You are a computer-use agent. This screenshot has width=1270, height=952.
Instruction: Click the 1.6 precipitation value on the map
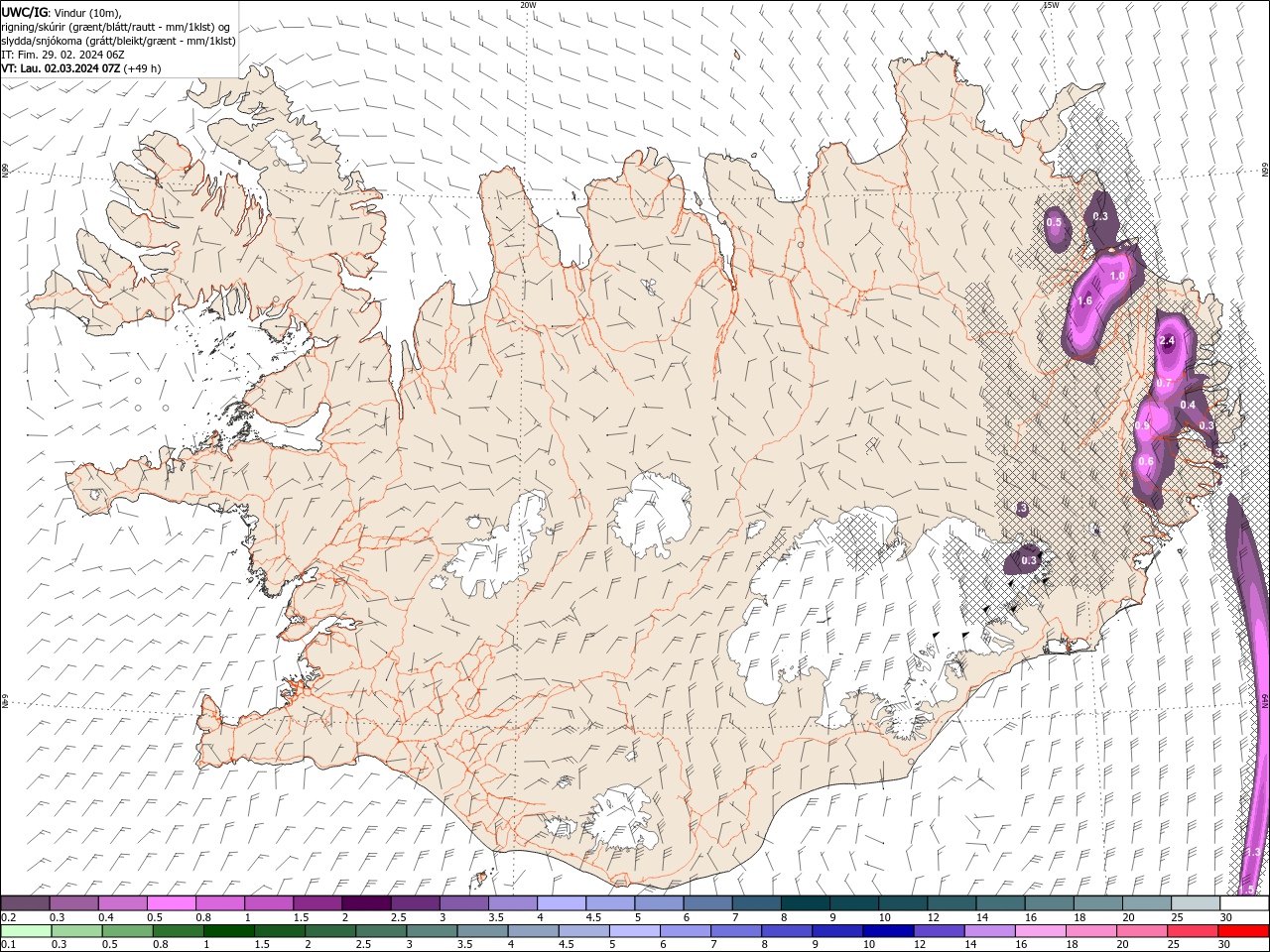1084,300
